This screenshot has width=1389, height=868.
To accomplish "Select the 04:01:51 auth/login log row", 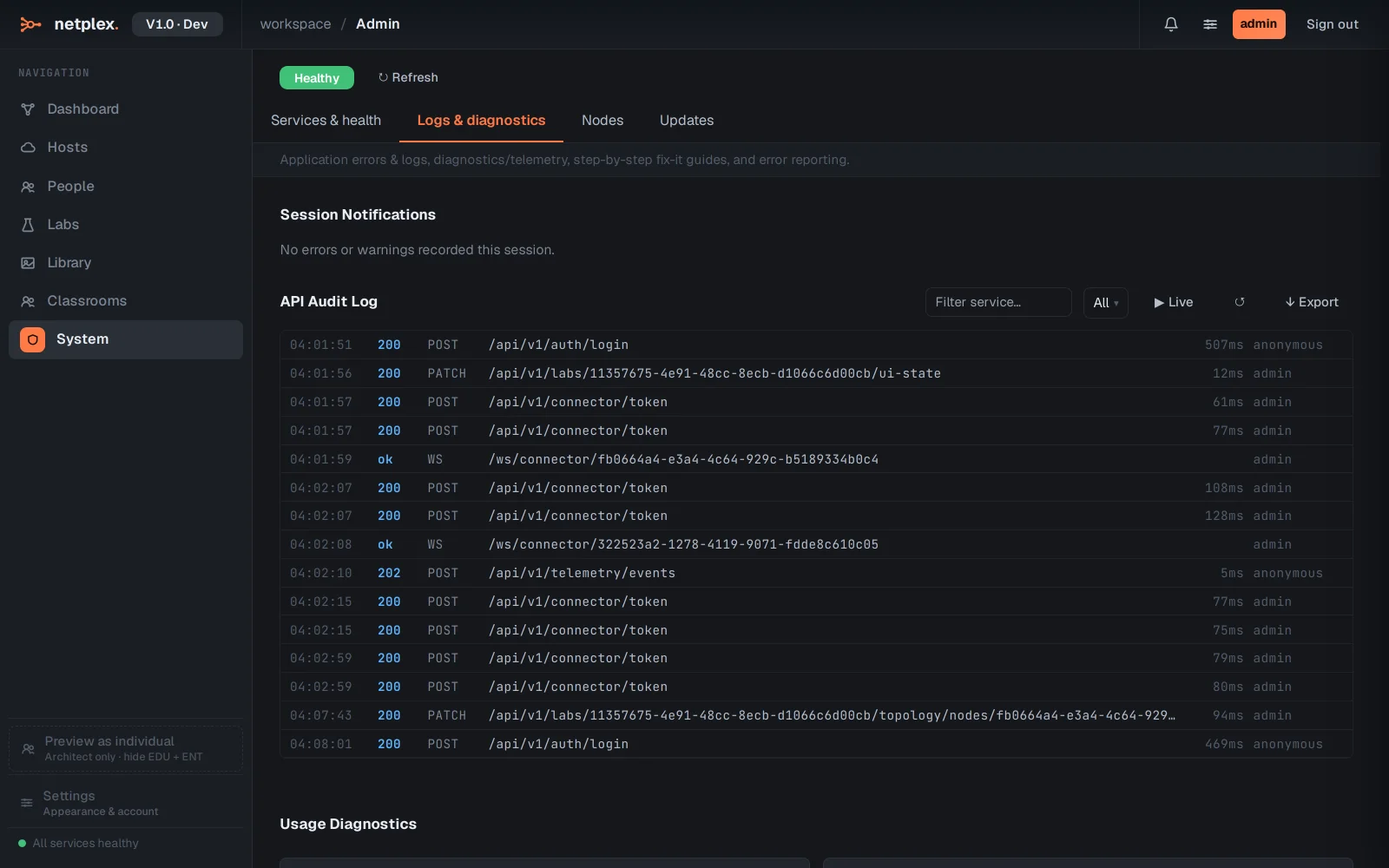I will 816,345.
